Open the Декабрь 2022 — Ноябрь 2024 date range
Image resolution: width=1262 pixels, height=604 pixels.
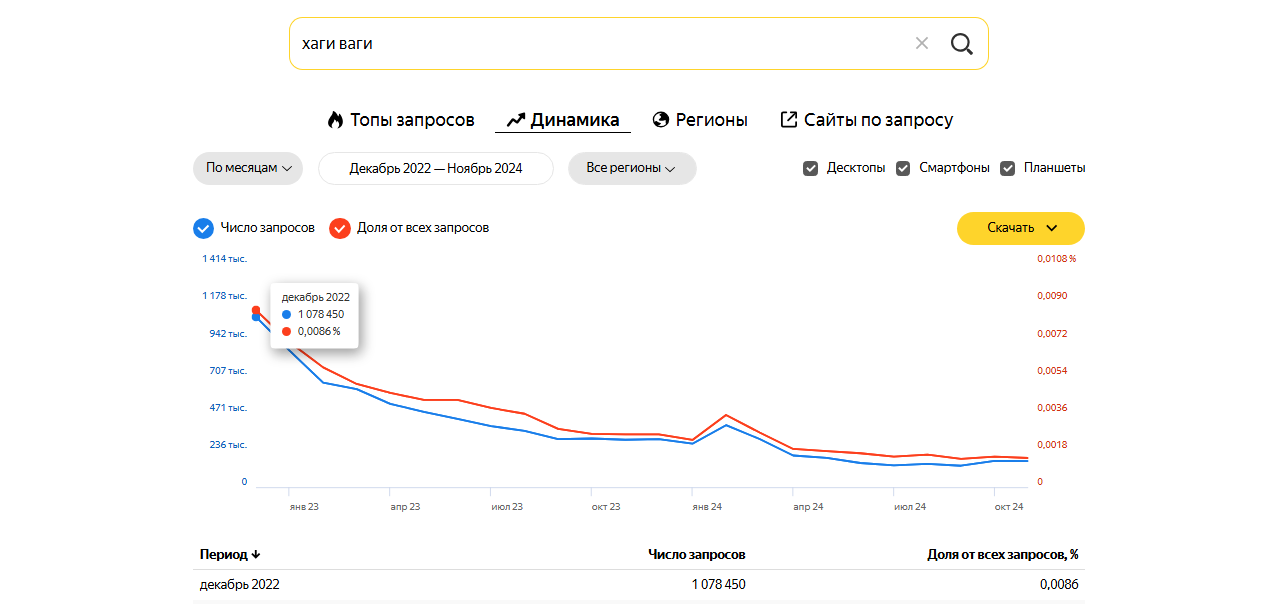(x=436, y=168)
